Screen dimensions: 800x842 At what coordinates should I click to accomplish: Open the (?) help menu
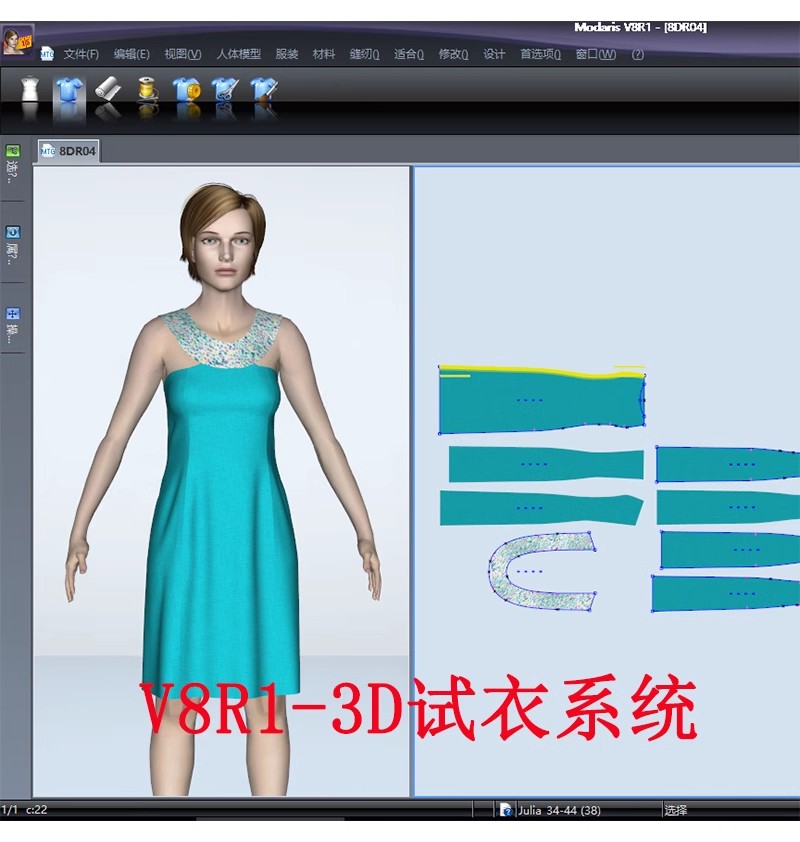pos(637,54)
